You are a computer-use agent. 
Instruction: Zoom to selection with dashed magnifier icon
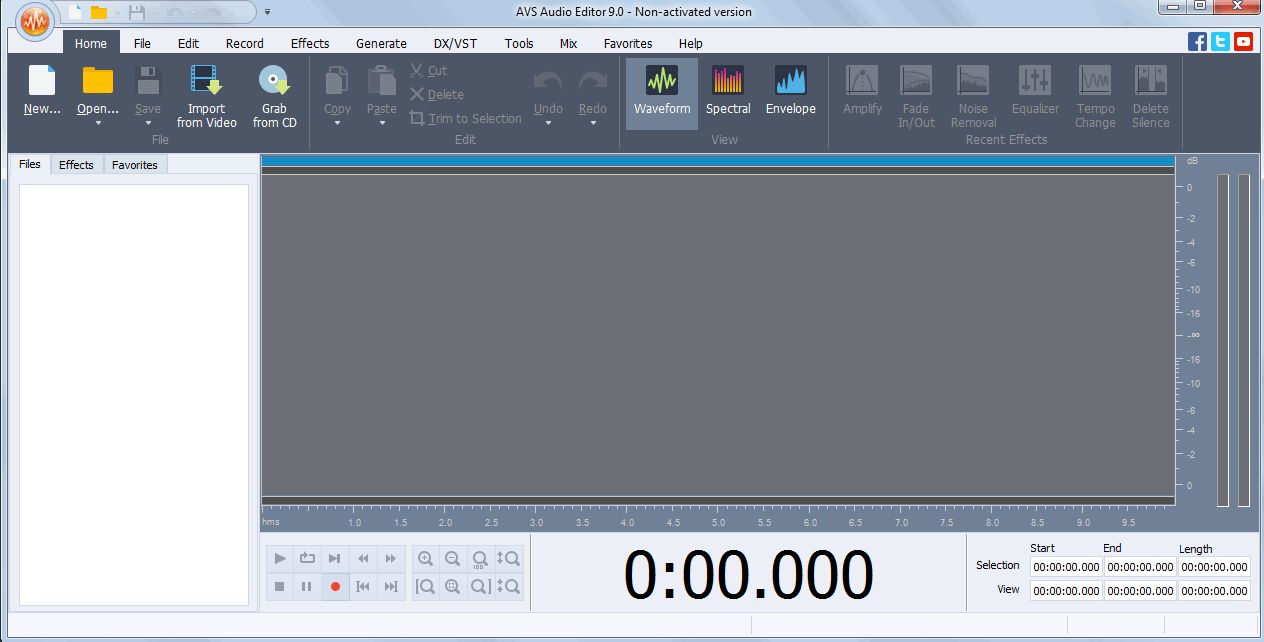[453, 587]
